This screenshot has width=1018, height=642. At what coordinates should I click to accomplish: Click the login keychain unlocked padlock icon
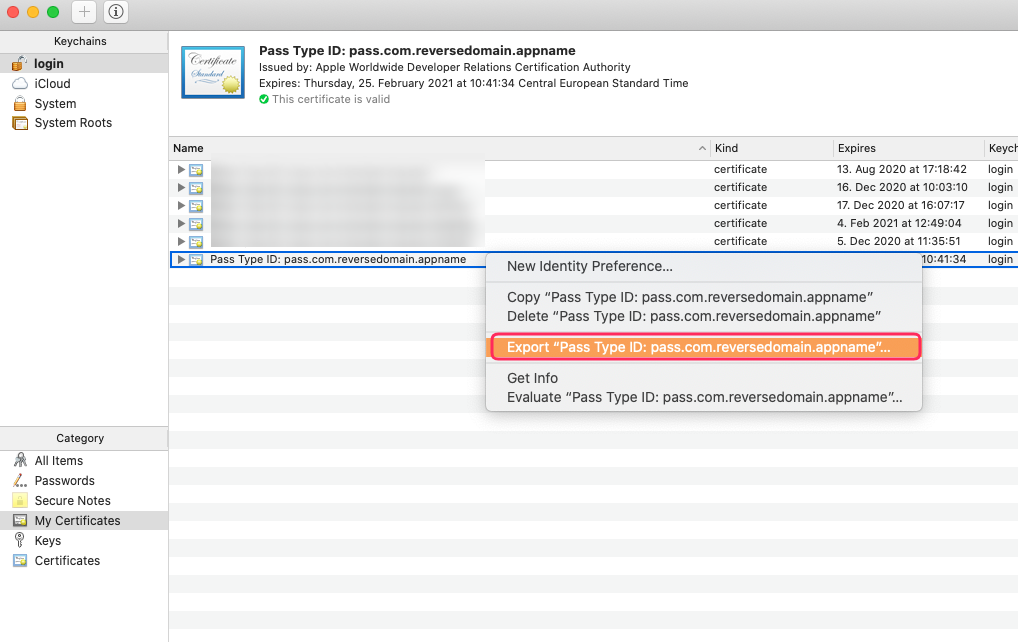(19, 63)
